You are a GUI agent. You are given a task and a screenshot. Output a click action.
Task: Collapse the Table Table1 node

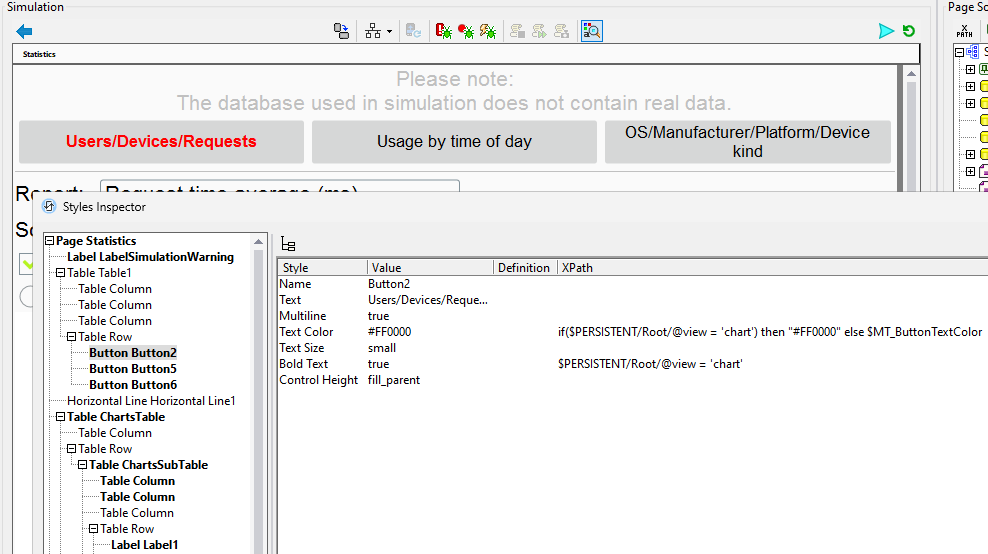(x=61, y=273)
